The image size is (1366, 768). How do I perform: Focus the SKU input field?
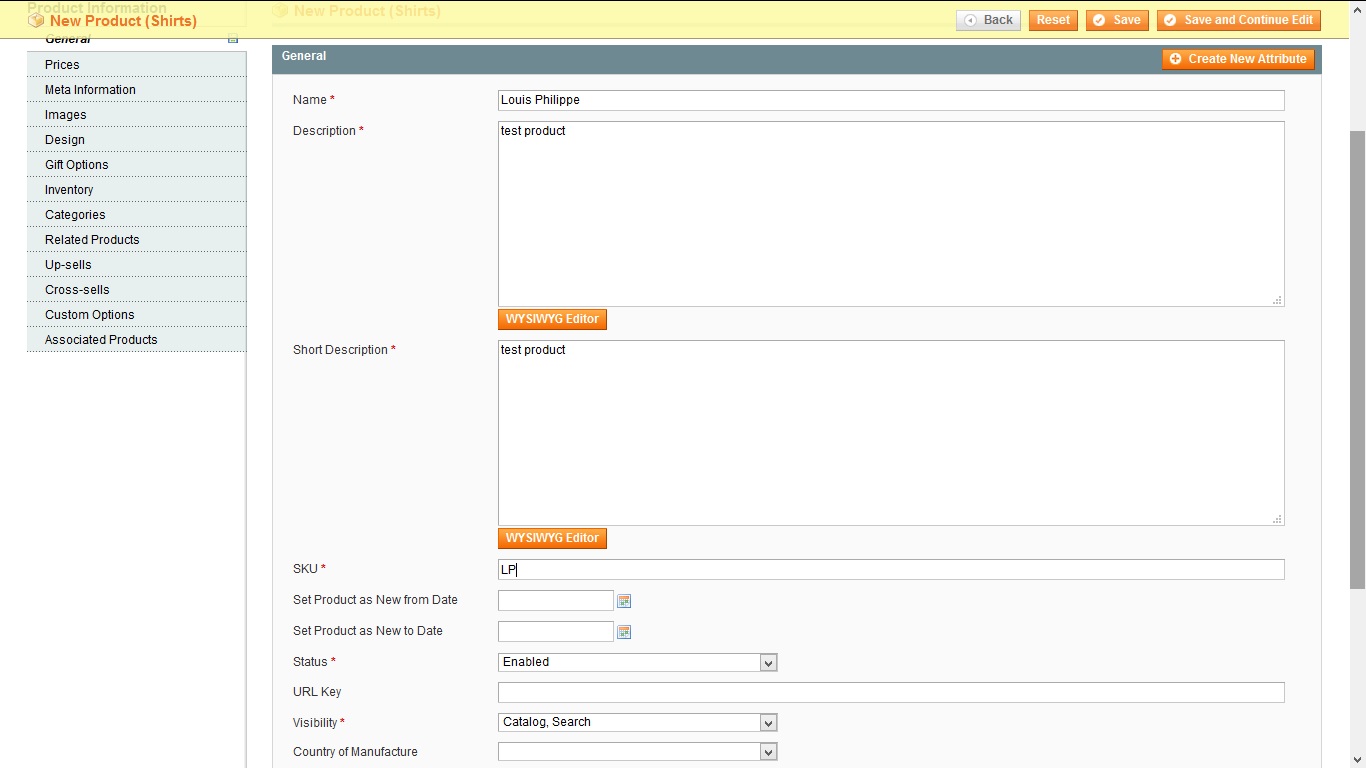click(891, 569)
